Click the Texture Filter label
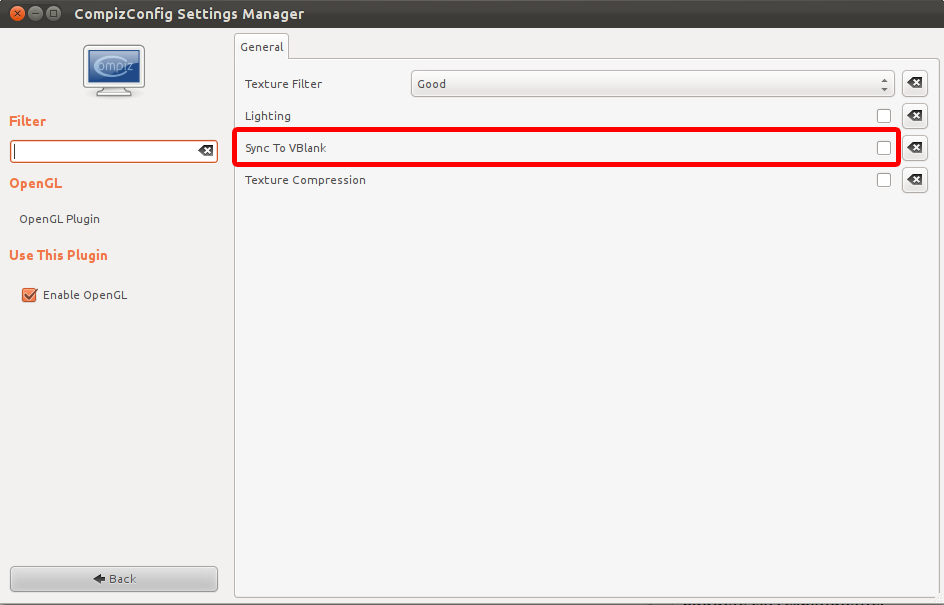This screenshot has width=944, height=605. (x=284, y=84)
